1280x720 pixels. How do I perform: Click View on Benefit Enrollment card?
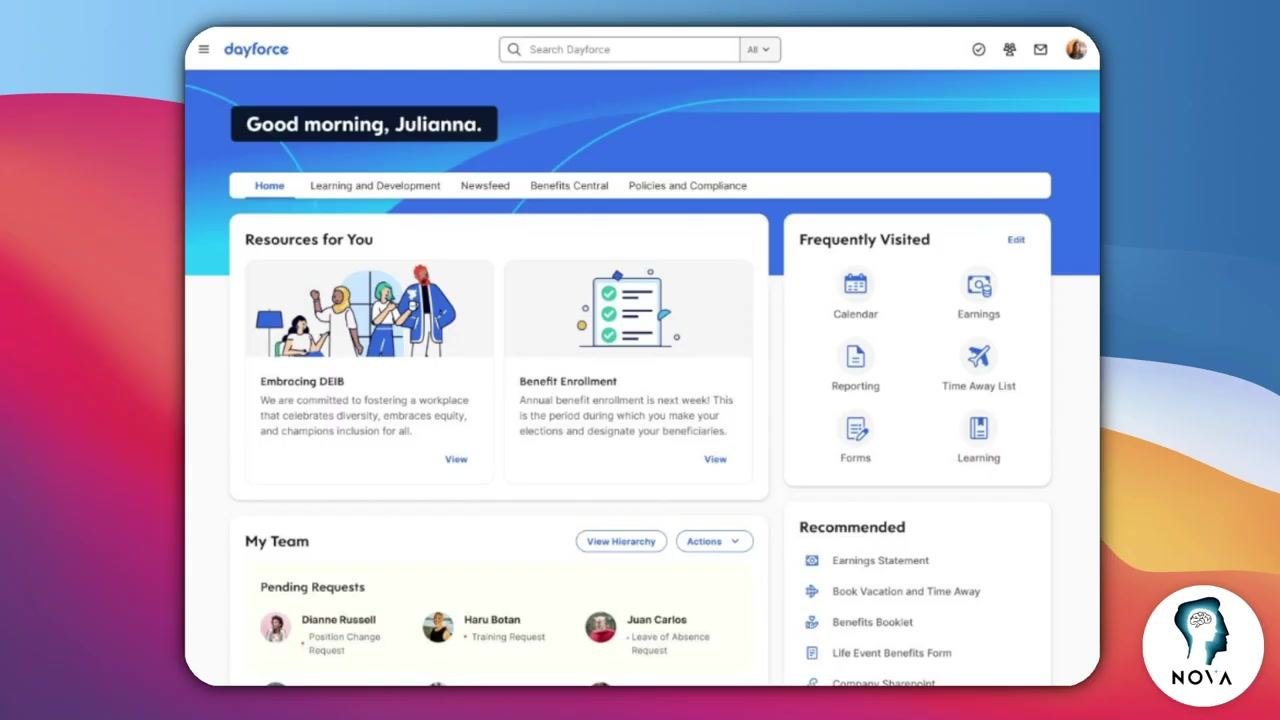click(715, 459)
